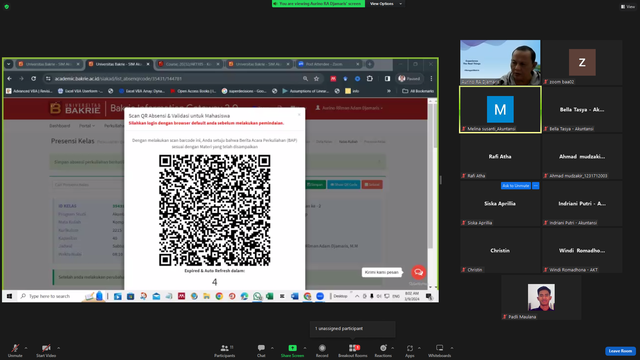Image resolution: width=640 pixels, height=360 pixels.
Task: Click Windows Start button in shared screen
Action: [9, 296]
